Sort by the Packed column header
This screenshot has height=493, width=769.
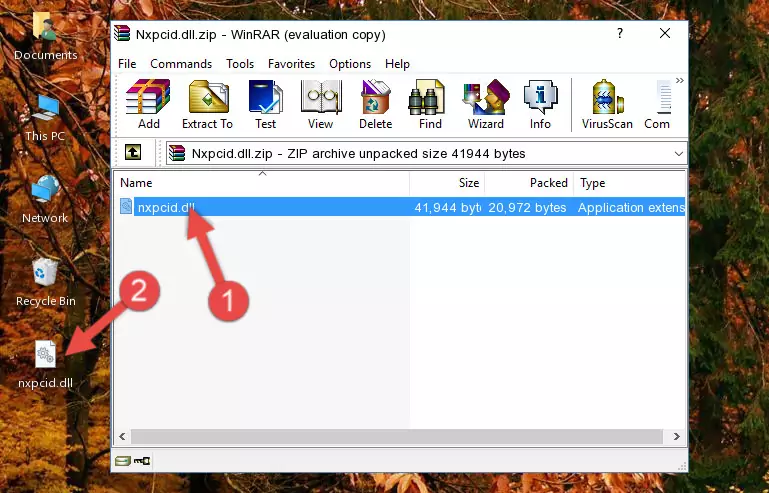click(x=529, y=183)
